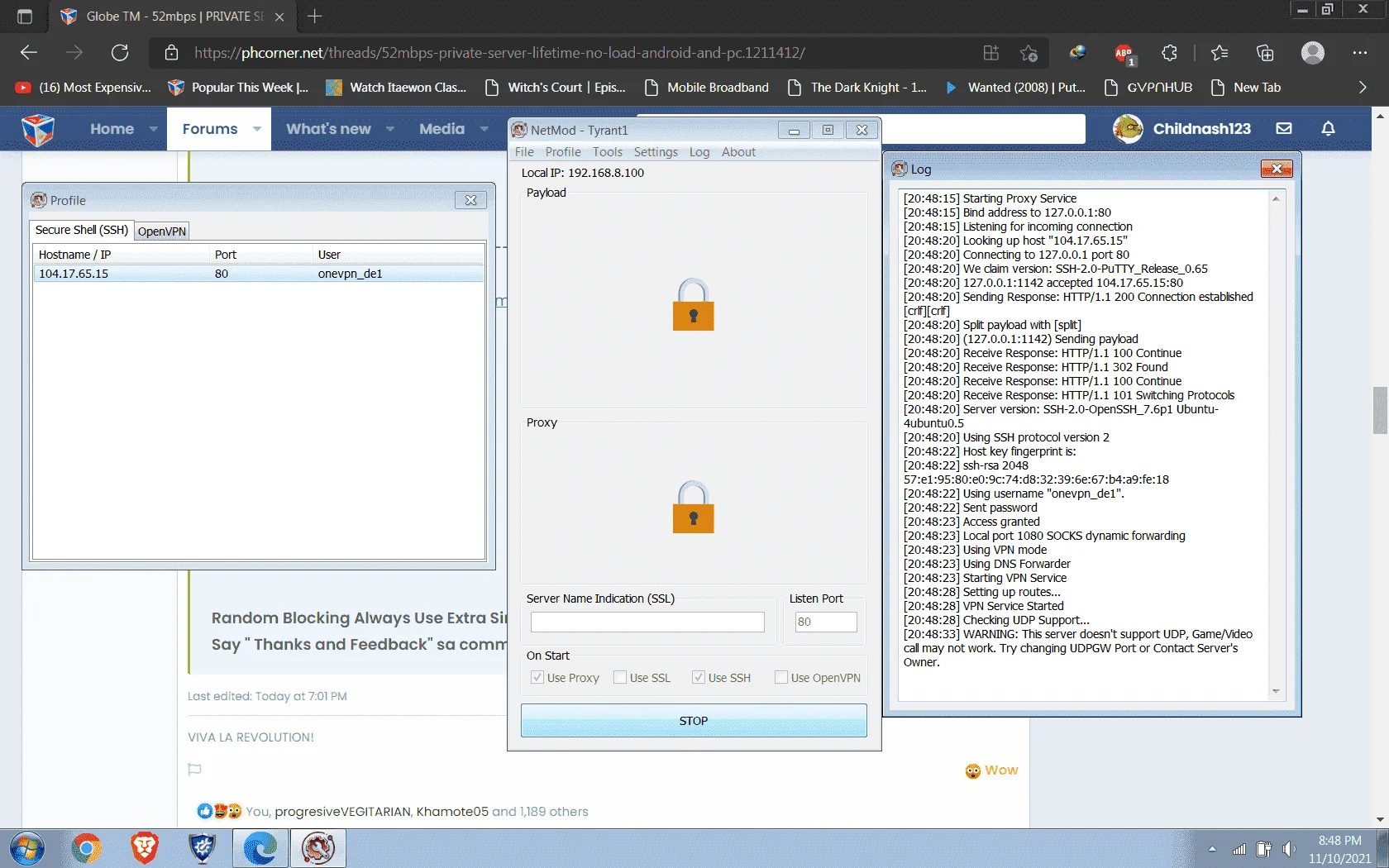Click the clock in the taskbar

pos(1339,849)
